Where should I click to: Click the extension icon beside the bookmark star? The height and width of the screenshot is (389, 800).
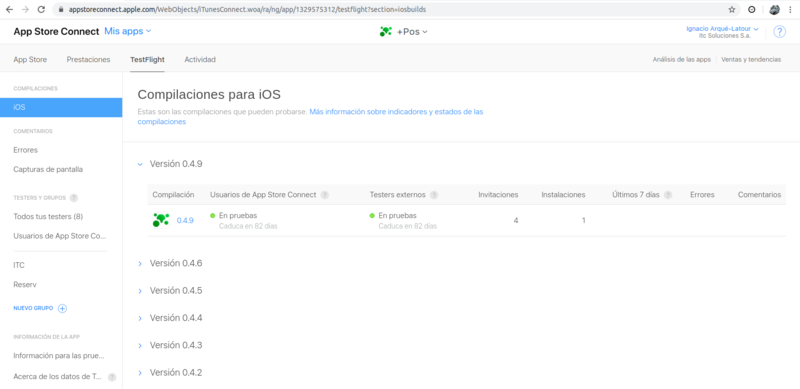(752, 9)
